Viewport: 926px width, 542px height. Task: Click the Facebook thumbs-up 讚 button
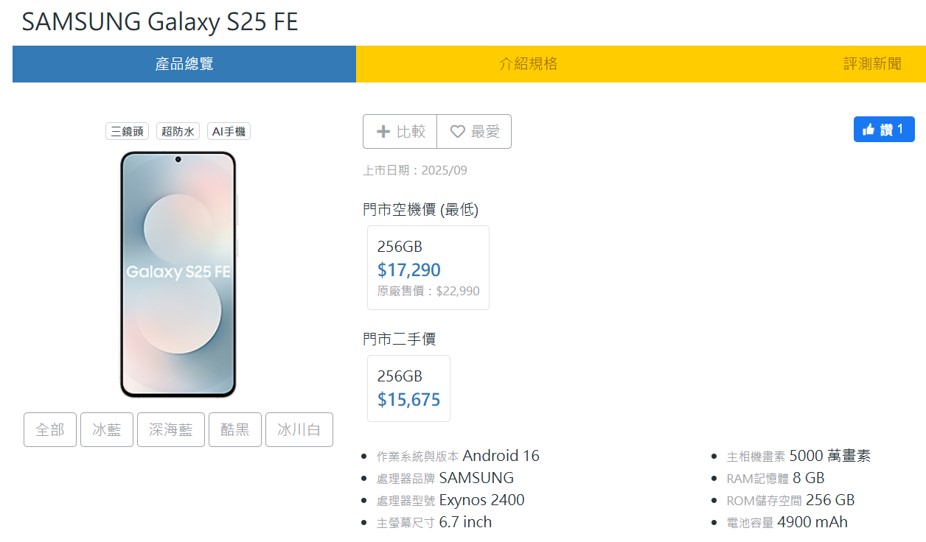click(x=883, y=129)
